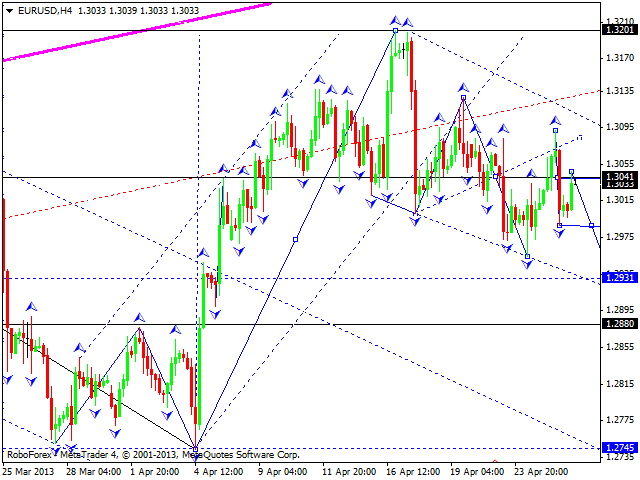The height and width of the screenshot is (480, 640).
Task: Click the 1.2815 value on the price axis
Action: tap(621, 384)
